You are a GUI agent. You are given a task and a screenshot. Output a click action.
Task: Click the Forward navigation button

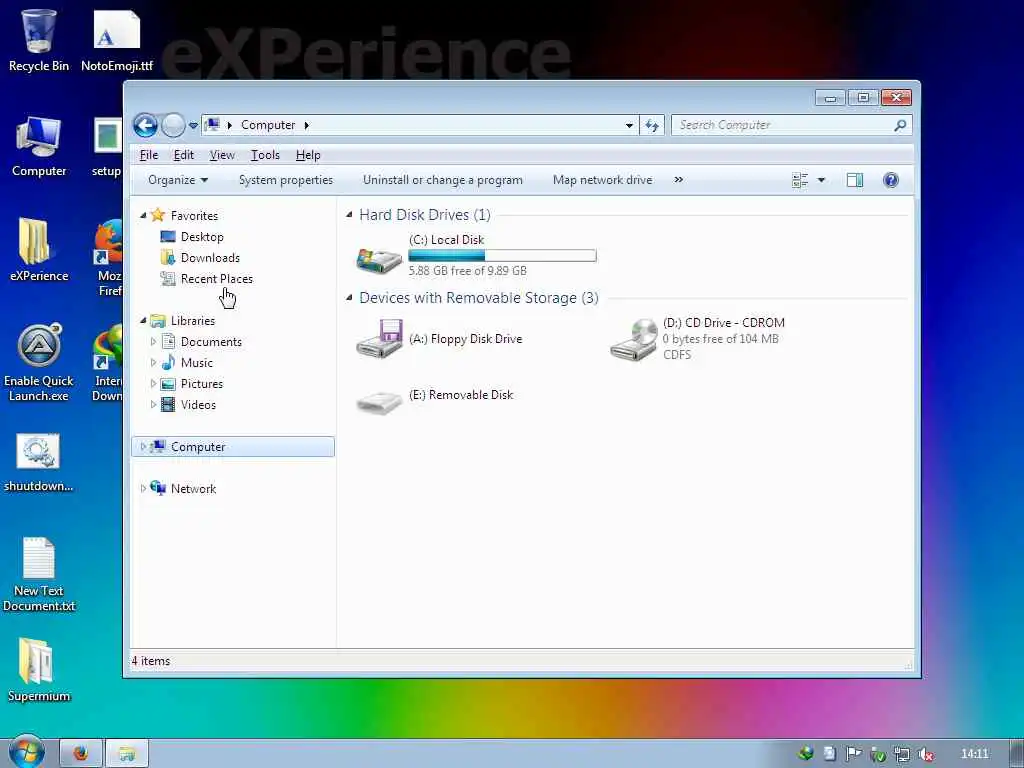[173, 125]
